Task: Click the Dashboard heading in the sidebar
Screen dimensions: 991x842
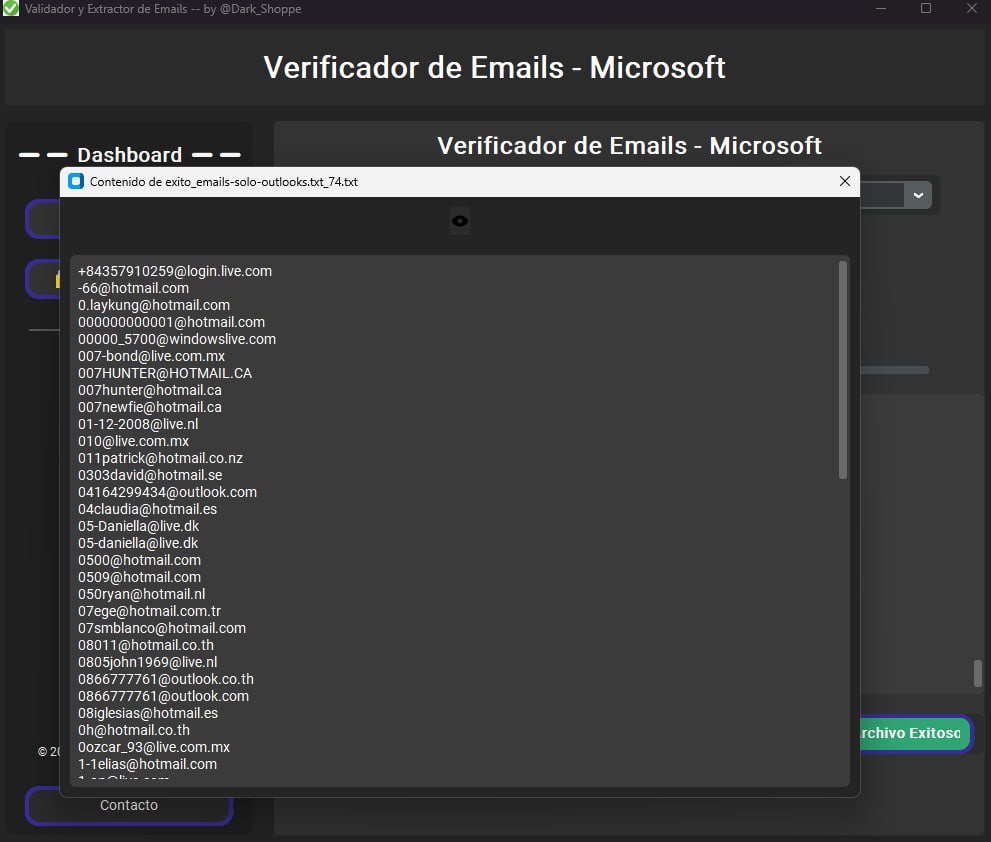Action: pos(130,155)
